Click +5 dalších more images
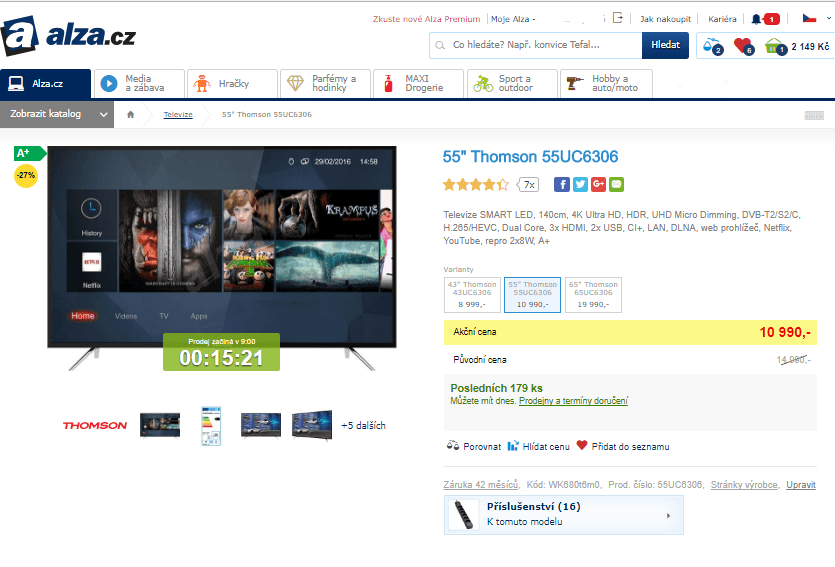 tap(364, 425)
